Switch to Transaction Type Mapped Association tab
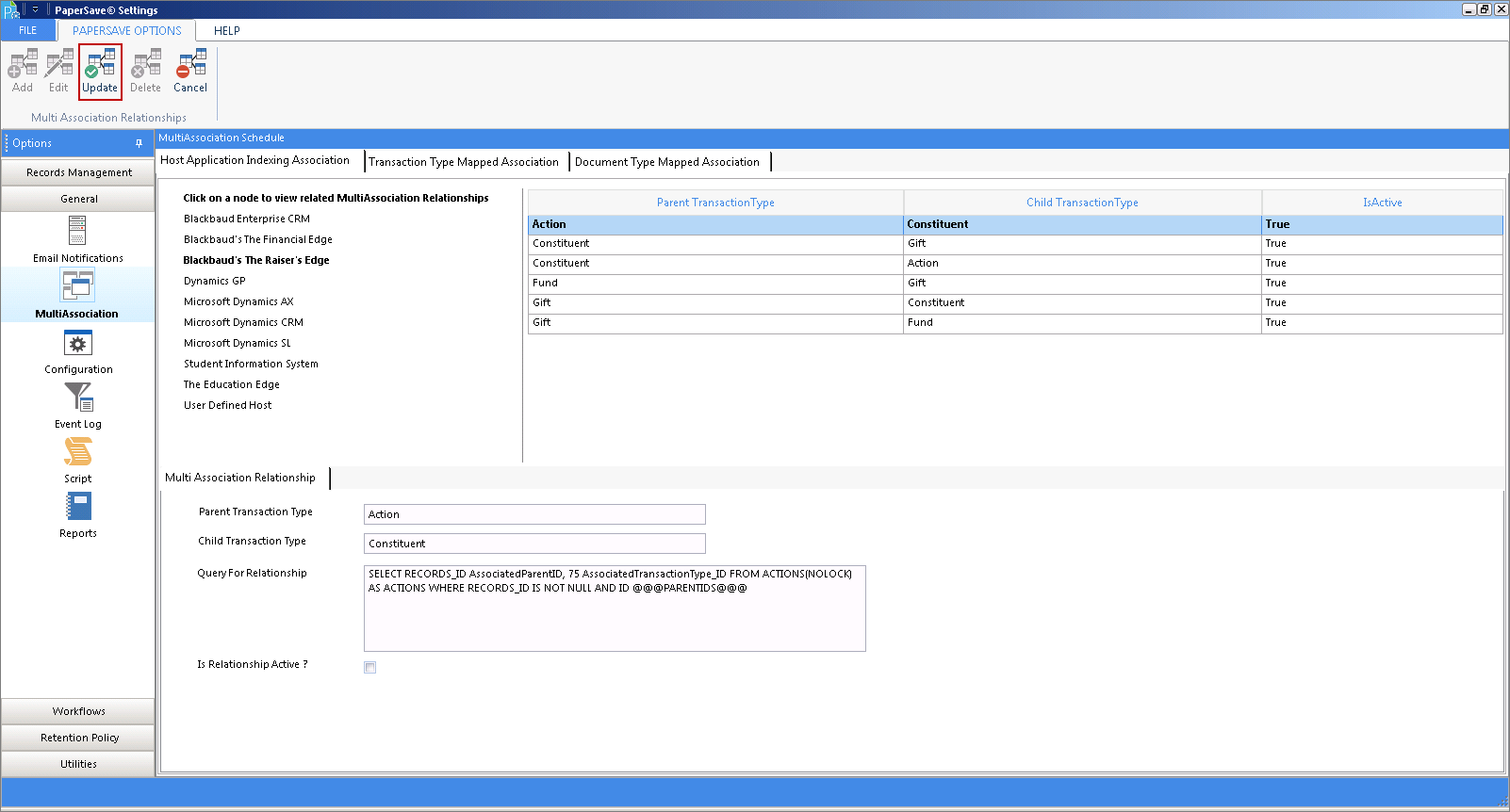The width and height of the screenshot is (1510, 812). click(x=464, y=162)
